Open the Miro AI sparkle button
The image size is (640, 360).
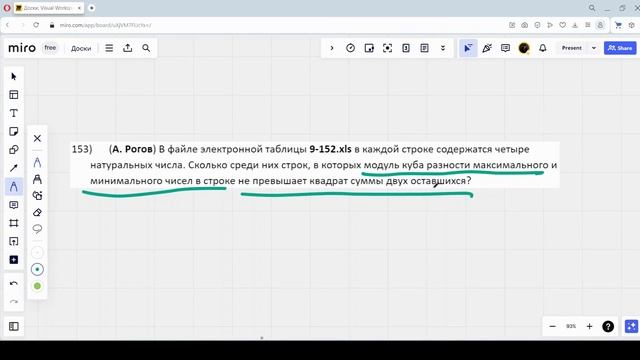[631, 326]
